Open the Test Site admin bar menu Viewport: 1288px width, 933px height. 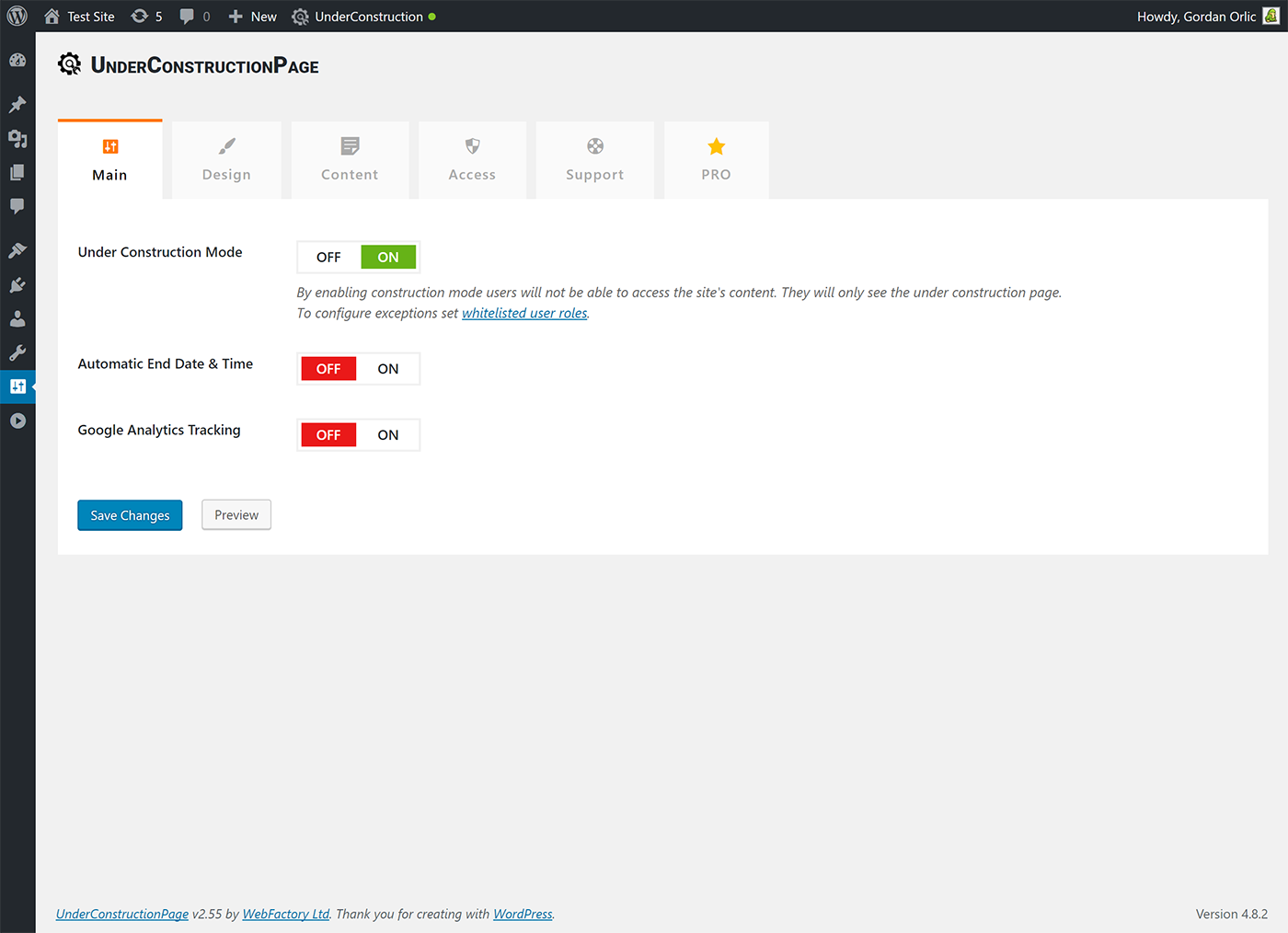click(79, 17)
